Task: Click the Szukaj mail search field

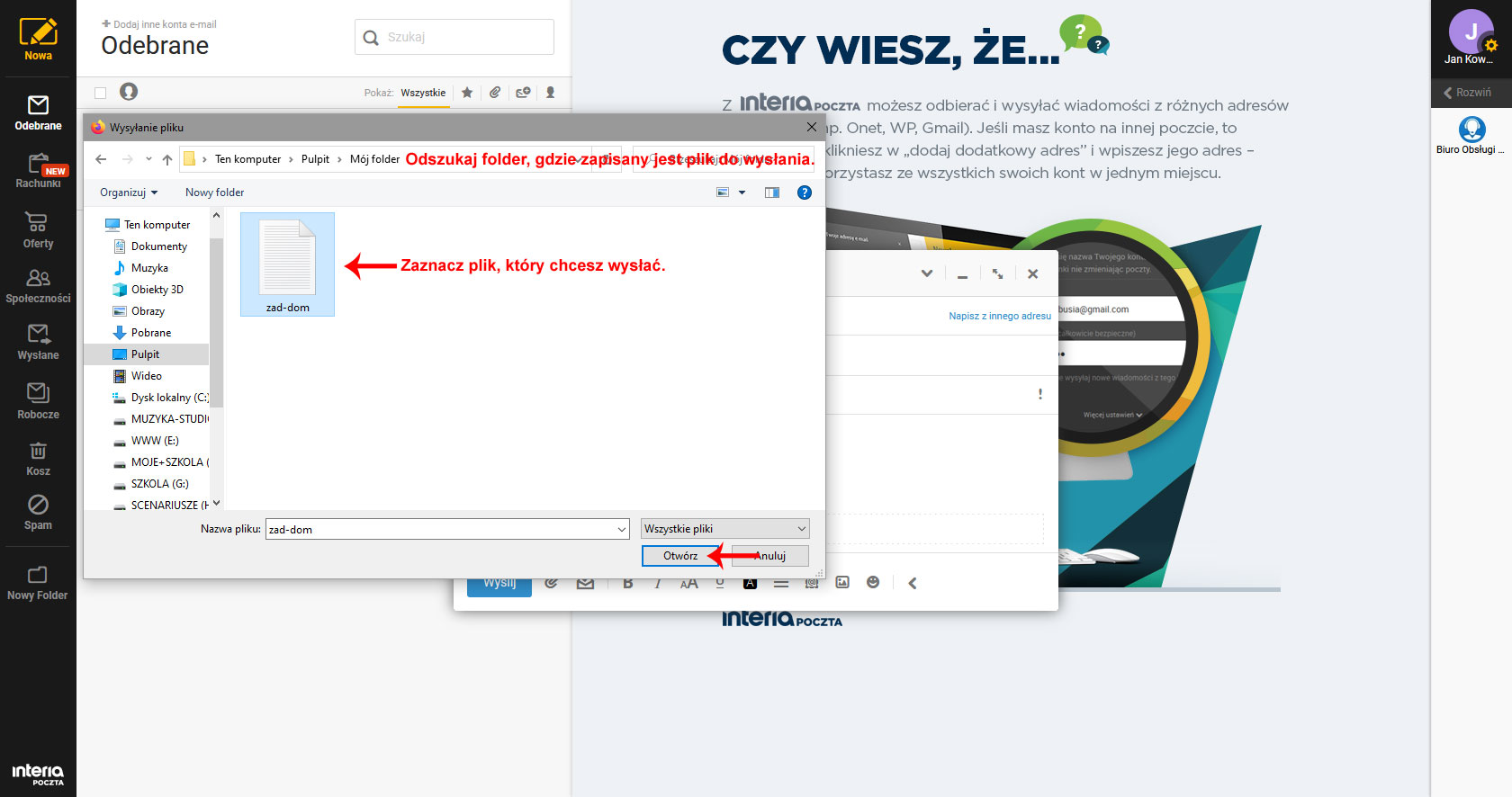Action: tap(454, 37)
